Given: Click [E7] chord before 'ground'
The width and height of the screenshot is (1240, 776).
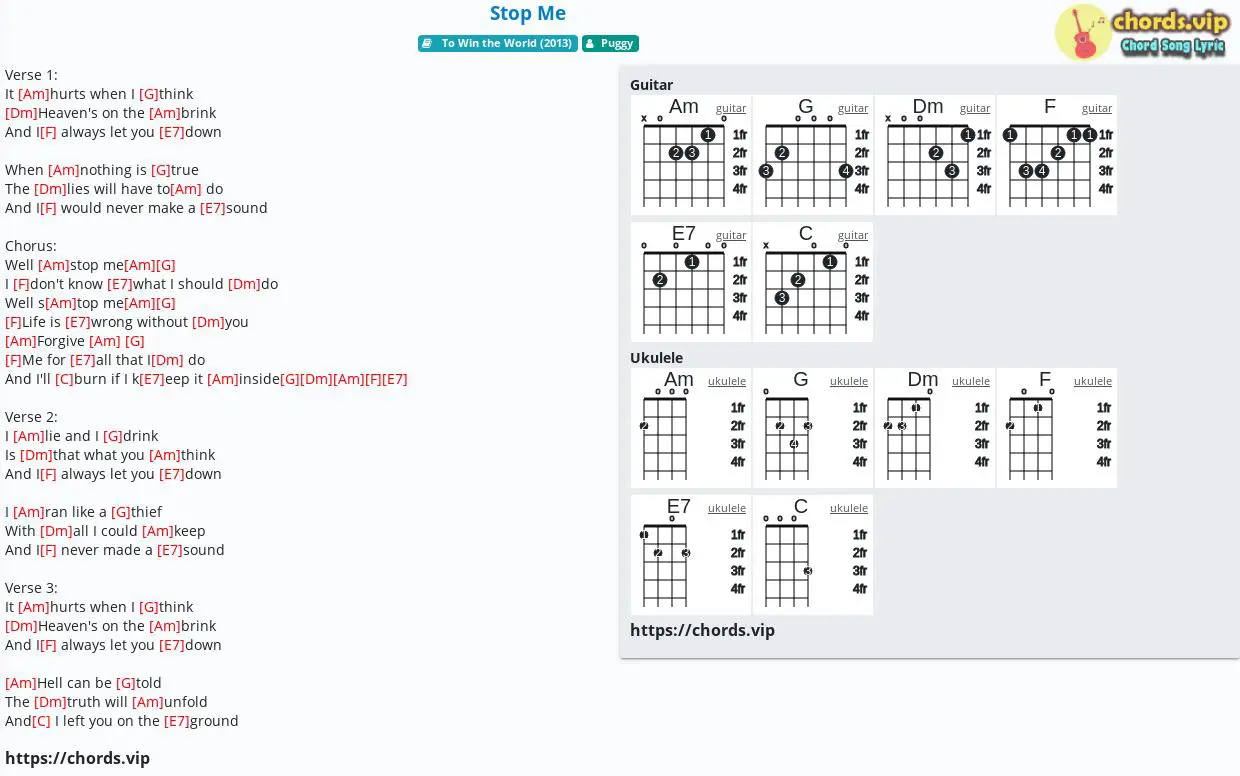Looking at the screenshot, I should [177, 721].
